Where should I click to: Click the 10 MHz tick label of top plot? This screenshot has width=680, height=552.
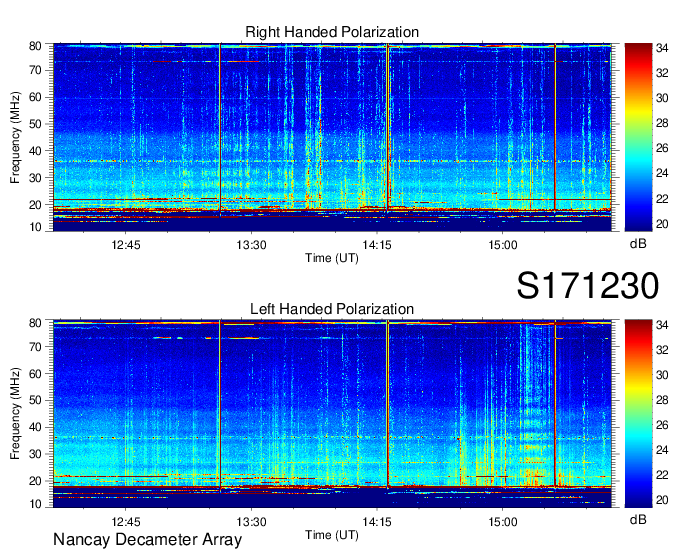(35, 227)
